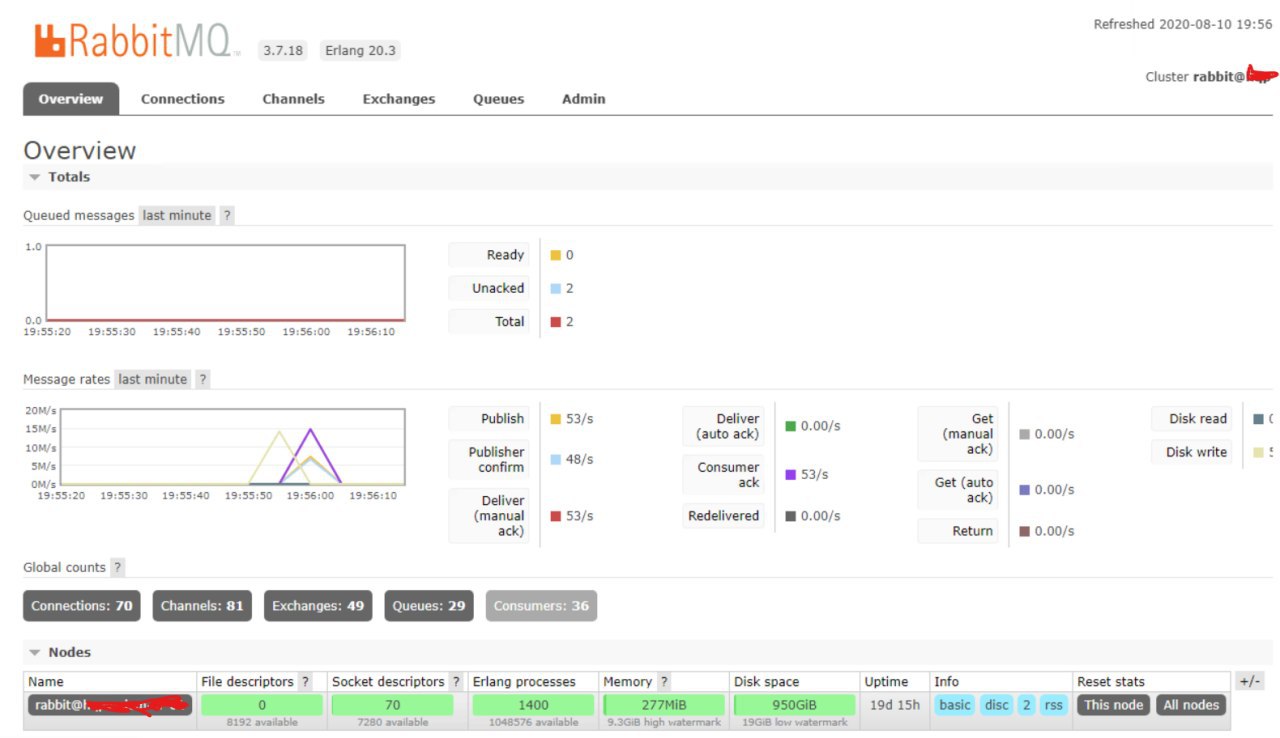The height and width of the screenshot is (738, 1280).
Task: Click the yellow Publish rate swatch
Action: tap(556, 419)
